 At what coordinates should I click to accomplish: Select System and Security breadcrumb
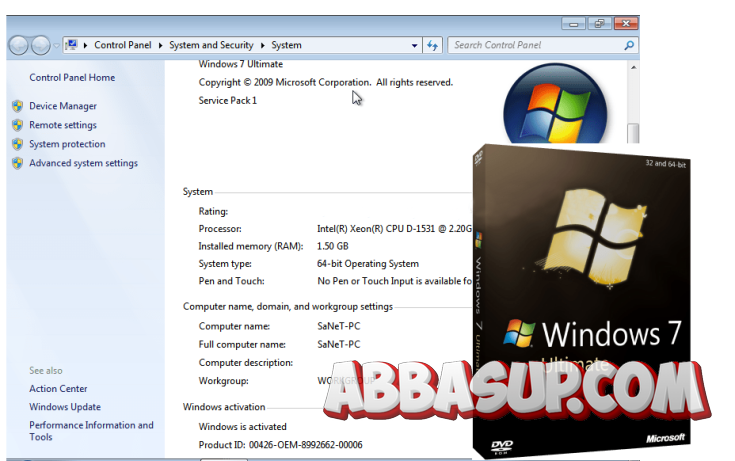[211, 45]
